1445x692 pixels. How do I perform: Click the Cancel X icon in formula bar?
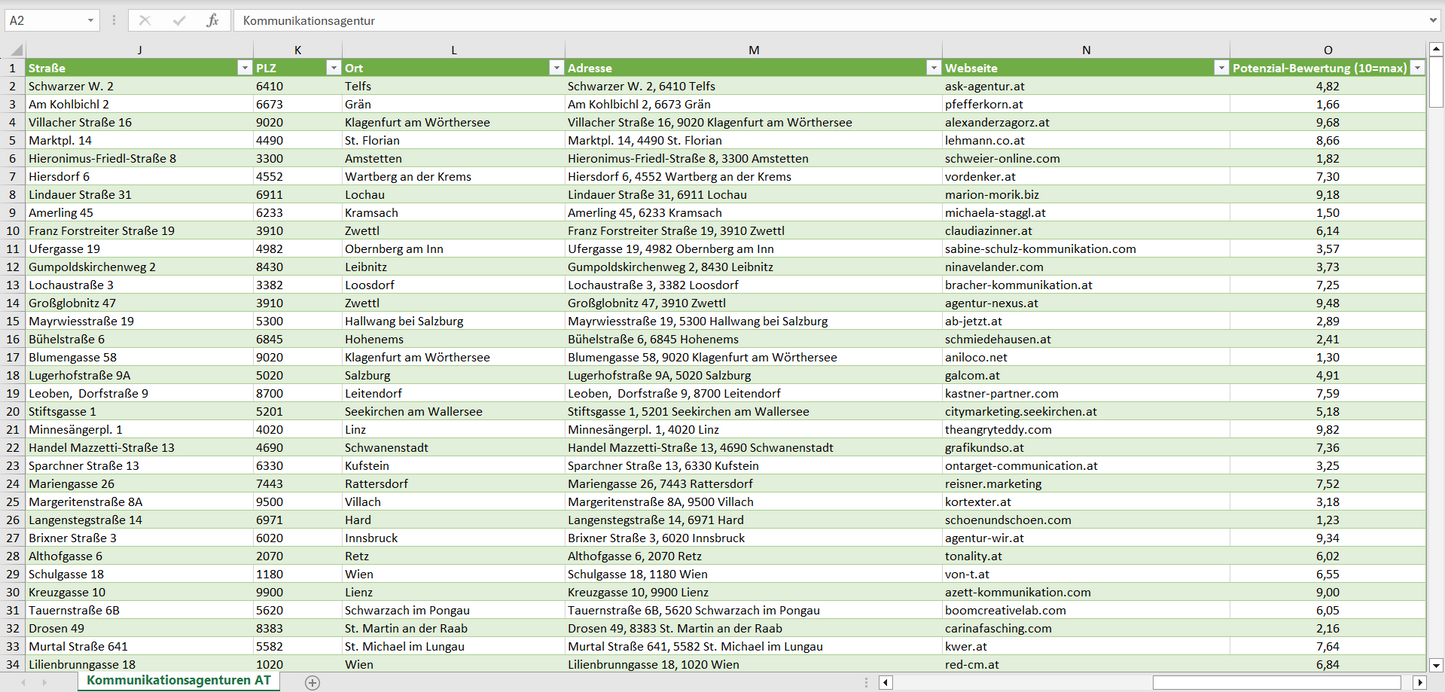(x=145, y=20)
